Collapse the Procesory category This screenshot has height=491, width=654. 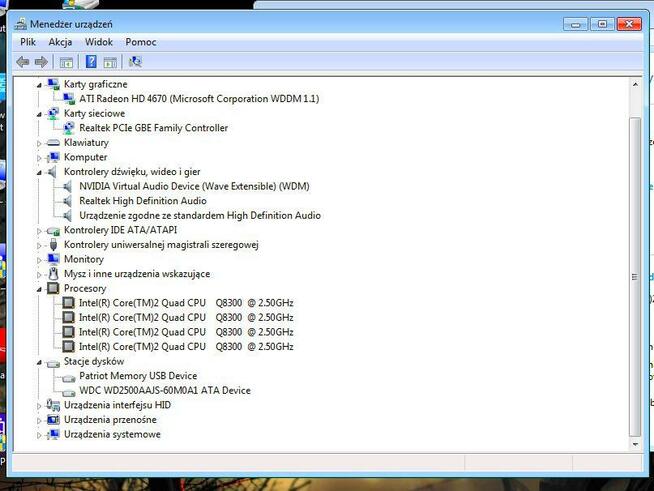[x=39, y=290]
